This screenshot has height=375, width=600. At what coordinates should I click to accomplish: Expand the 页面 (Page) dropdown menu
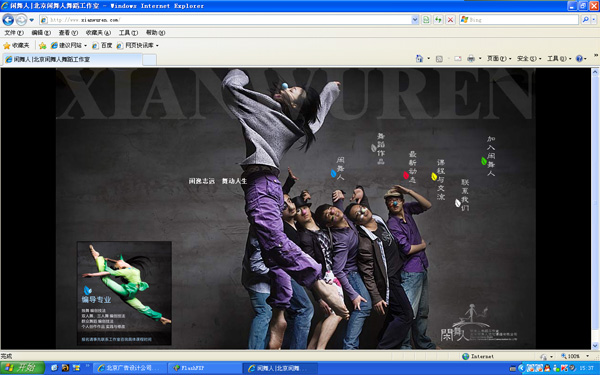499,59
